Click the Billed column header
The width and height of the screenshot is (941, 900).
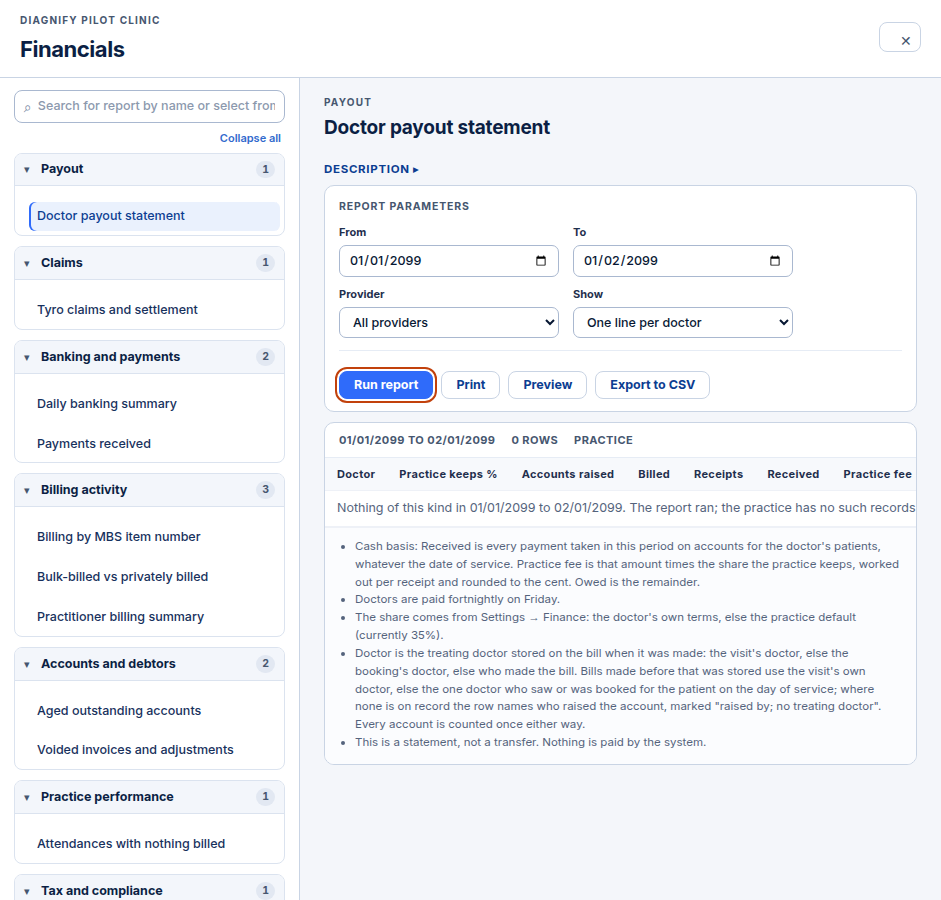654,475
